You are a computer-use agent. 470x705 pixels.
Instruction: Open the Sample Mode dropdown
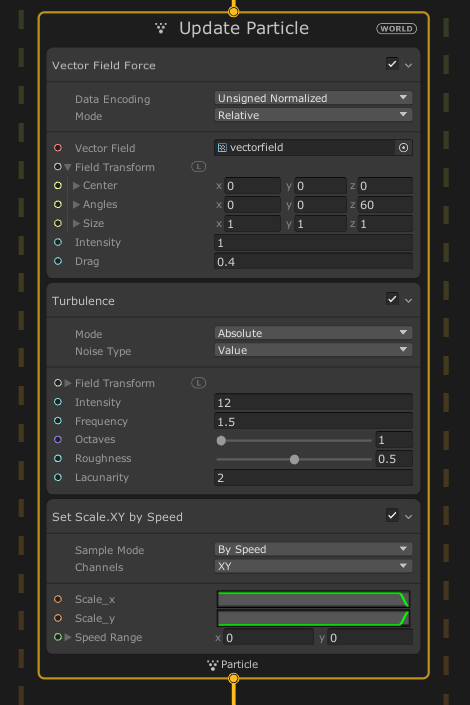tap(313, 549)
